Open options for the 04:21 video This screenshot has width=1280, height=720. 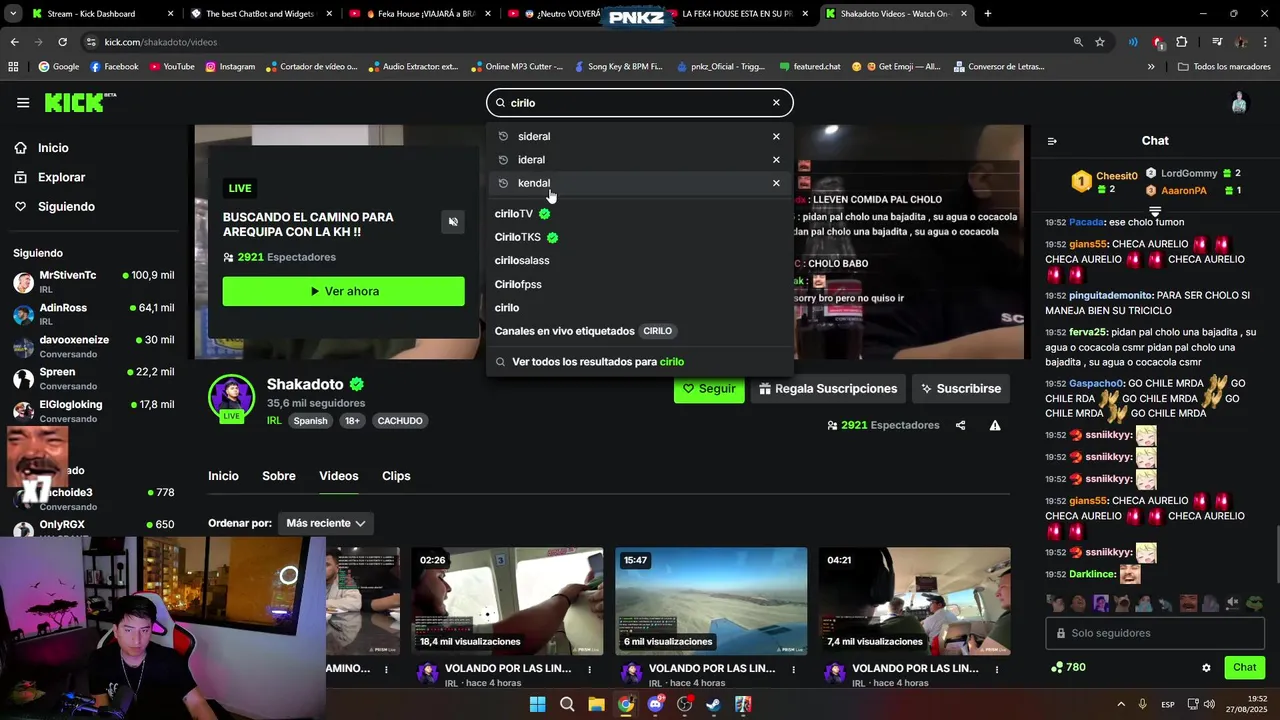tap(998, 669)
